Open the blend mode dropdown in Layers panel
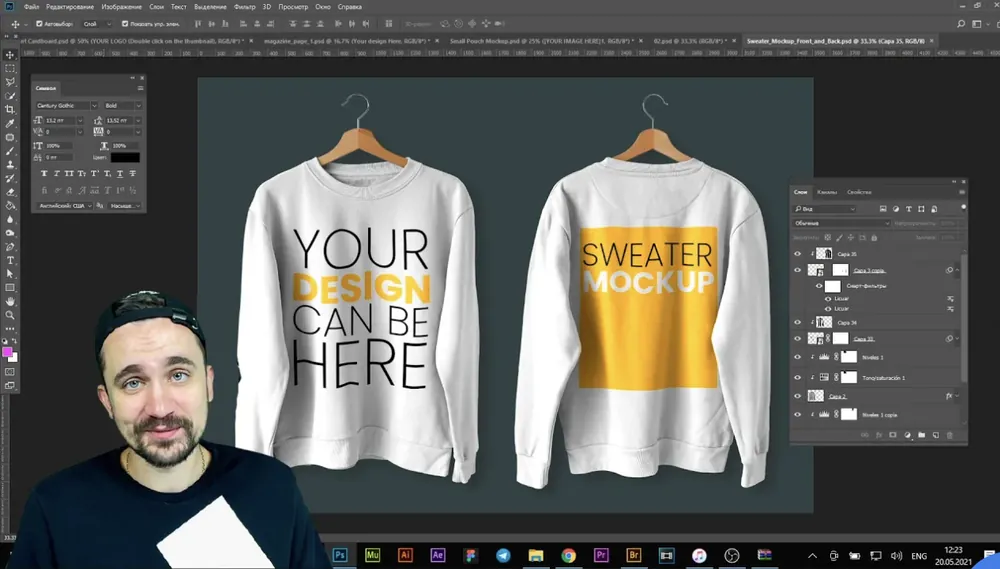Viewport: 1000px width, 569px height. (x=841, y=223)
